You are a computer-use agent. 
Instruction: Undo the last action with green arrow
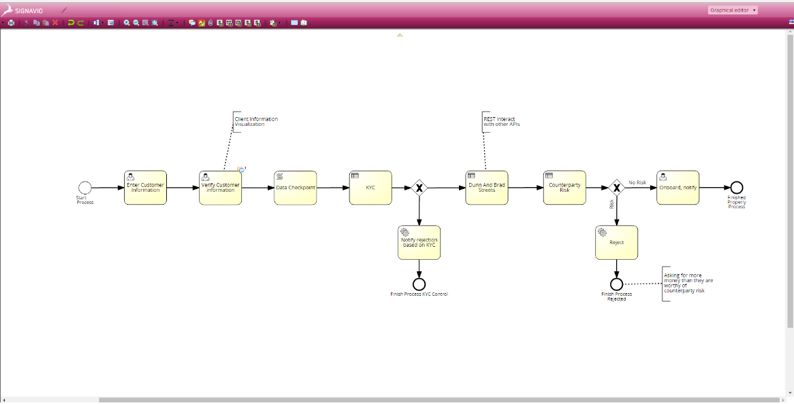point(71,23)
